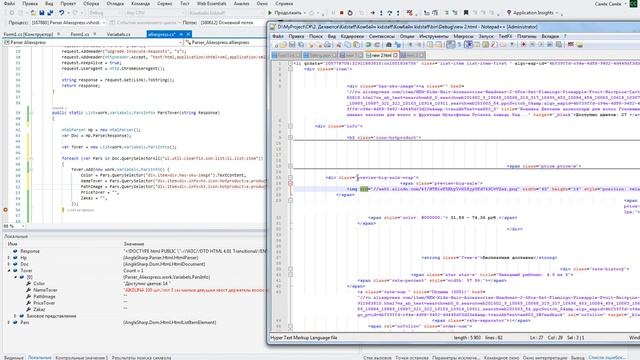Click the Notepad++ Find binoculars icon

coord(389,45)
